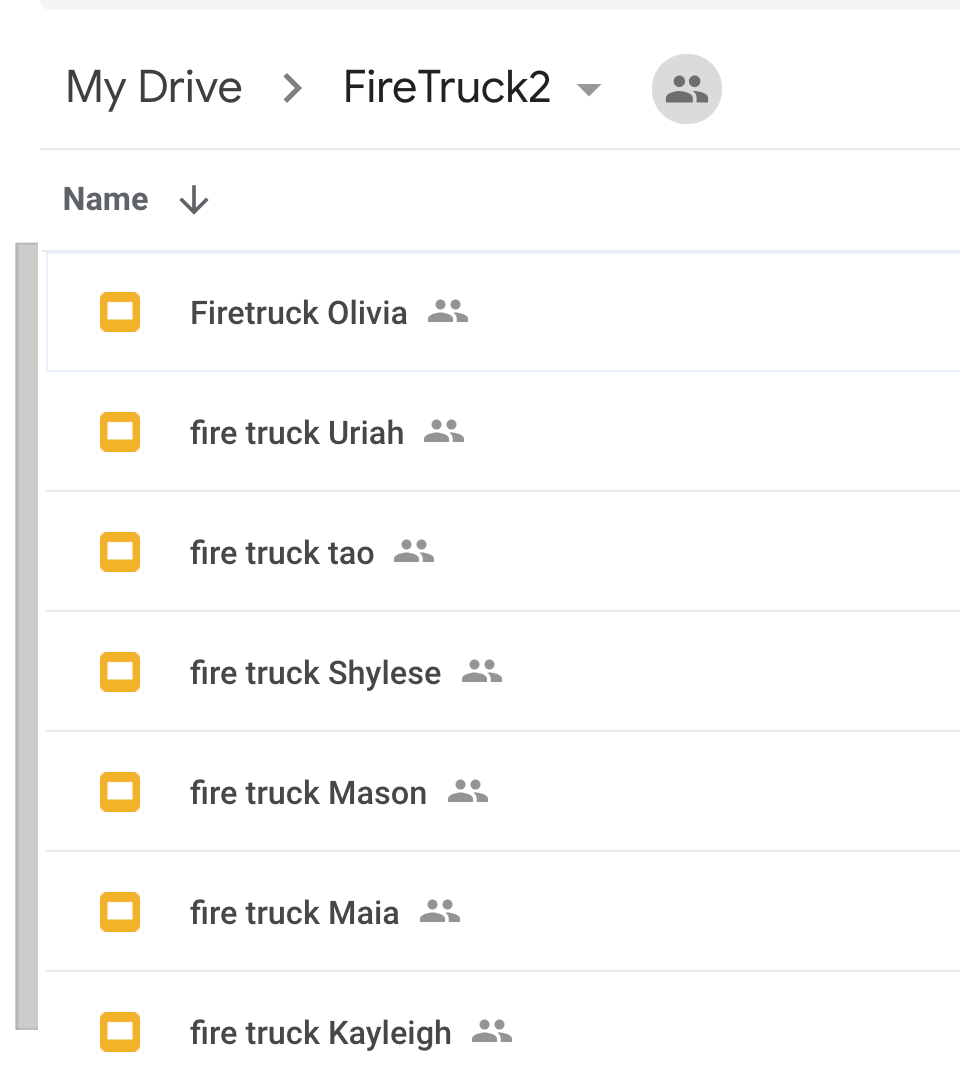Click the Name column header

pyautogui.click(x=106, y=200)
